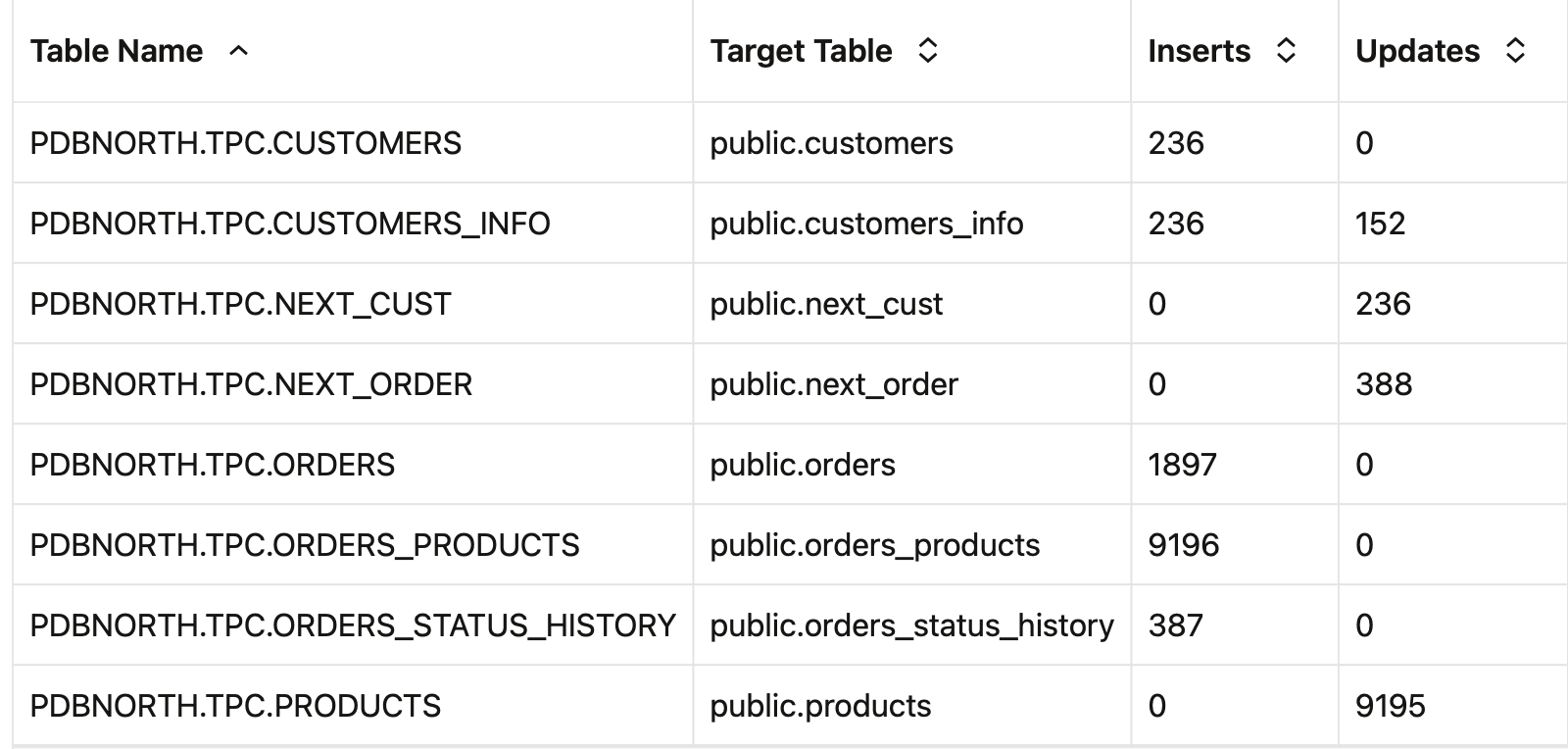The height and width of the screenshot is (749, 1568).
Task: Select the PDBNORTH.TPC.NEXT_CUST row
Action: pyautogui.click(x=240, y=303)
